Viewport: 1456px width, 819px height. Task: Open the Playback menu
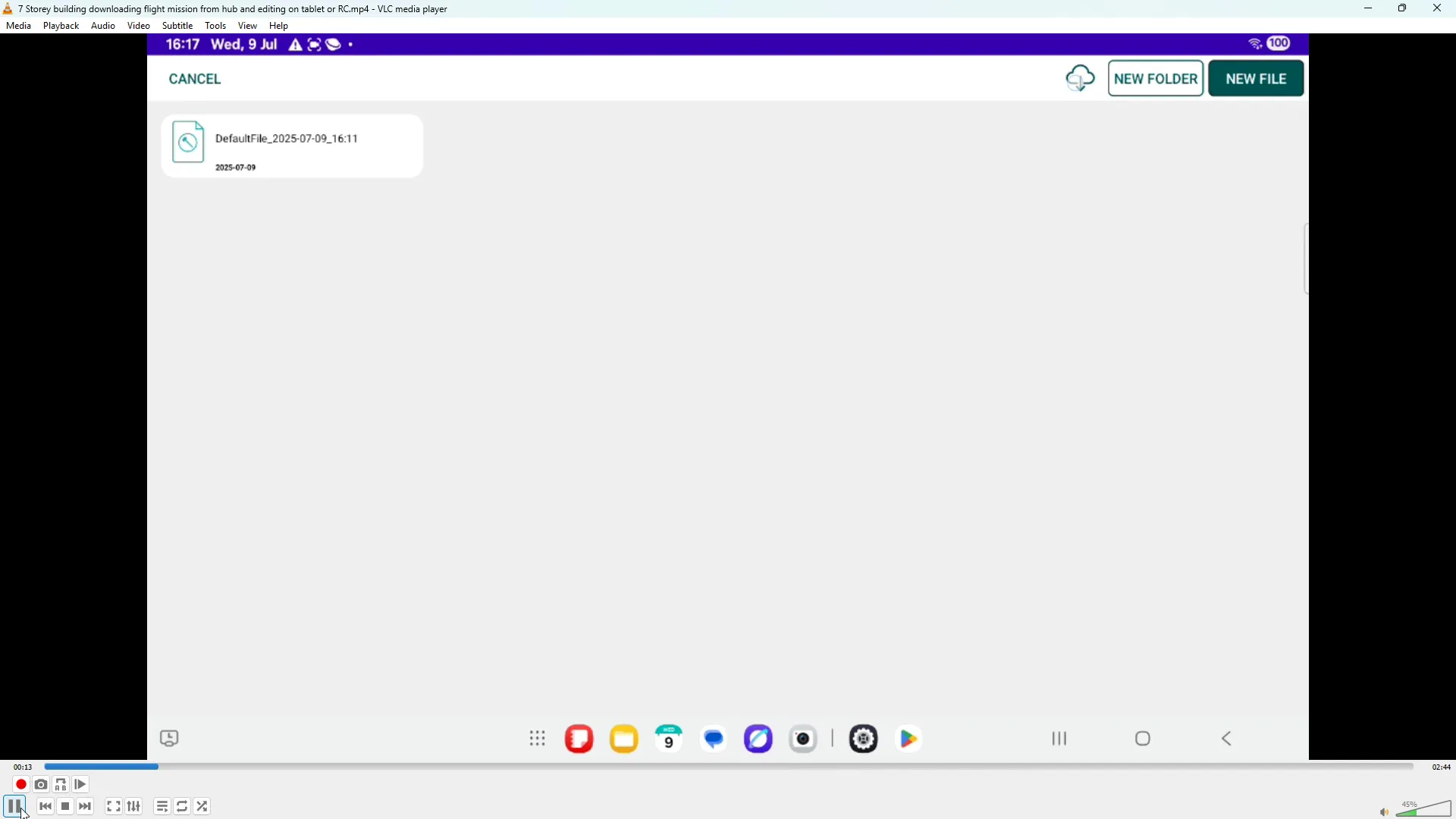61,25
